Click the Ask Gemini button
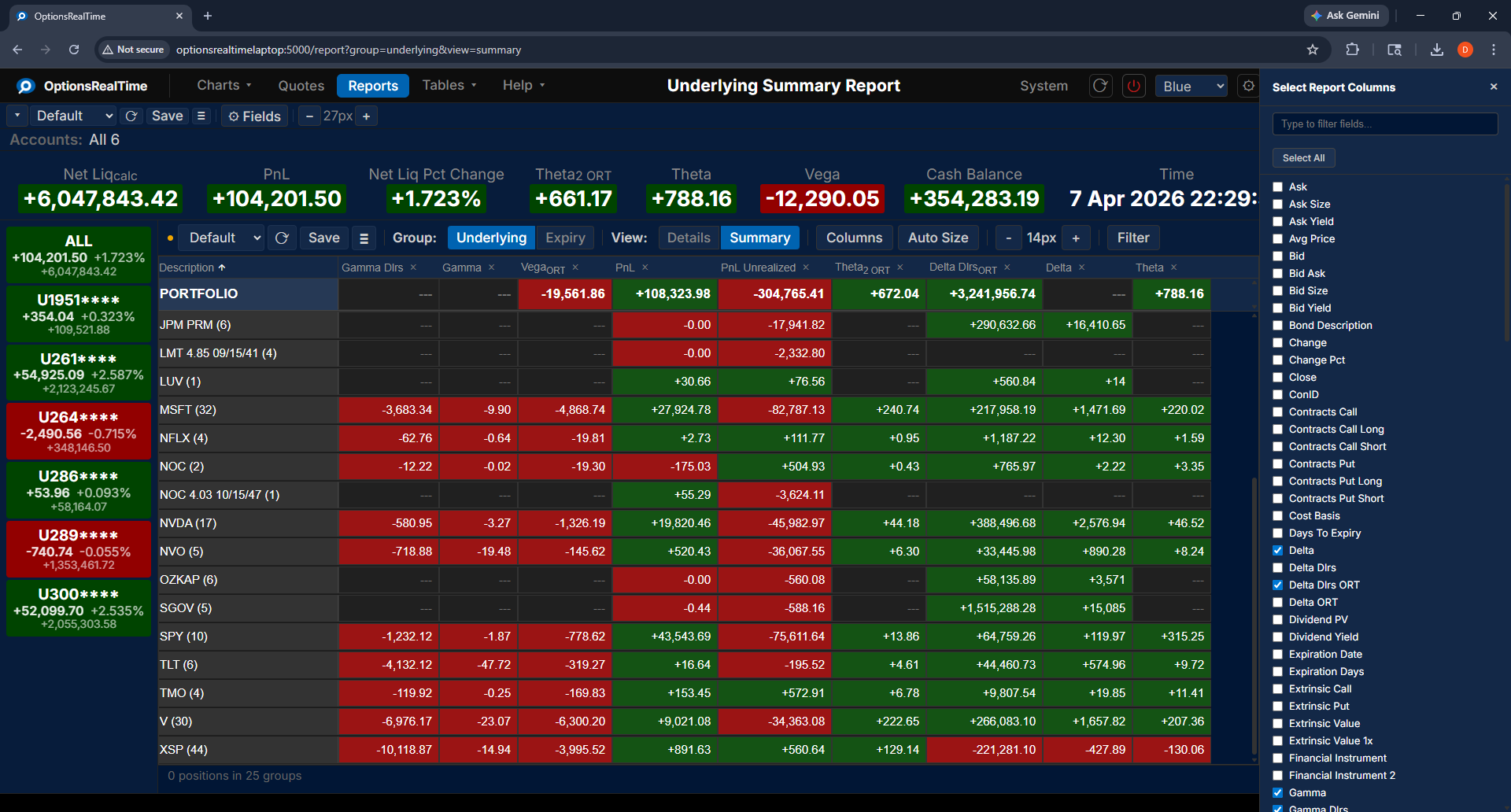 (x=1346, y=16)
